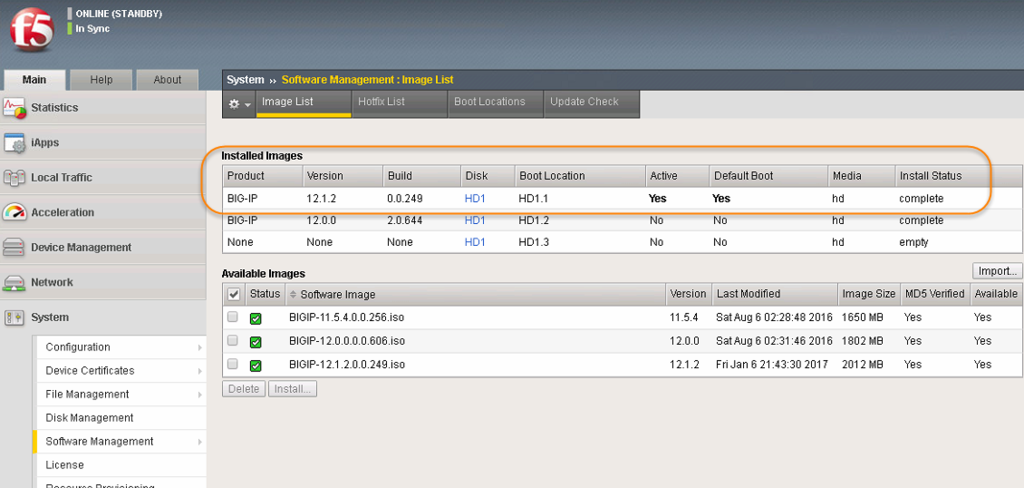
Task: Click the Device Management label
Action: point(81,248)
